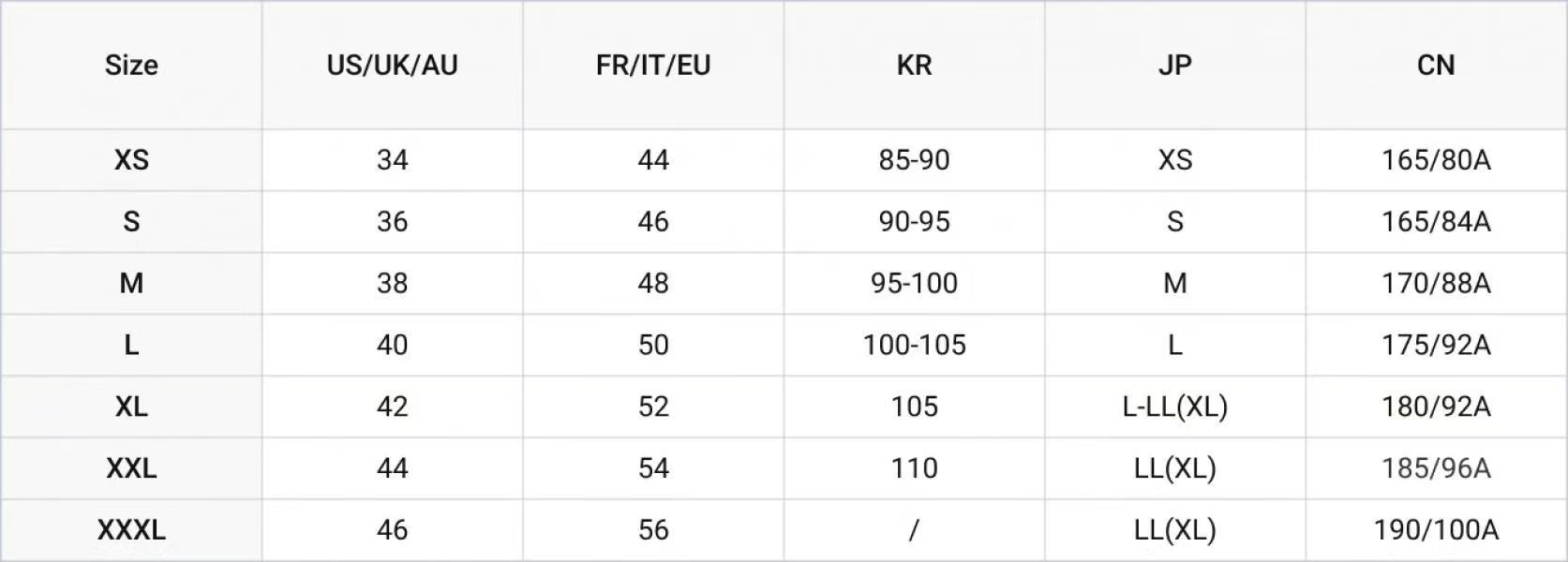The height and width of the screenshot is (562, 1568).
Task: Click the XS size row label
Action: pyautogui.click(x=131, y=160)
